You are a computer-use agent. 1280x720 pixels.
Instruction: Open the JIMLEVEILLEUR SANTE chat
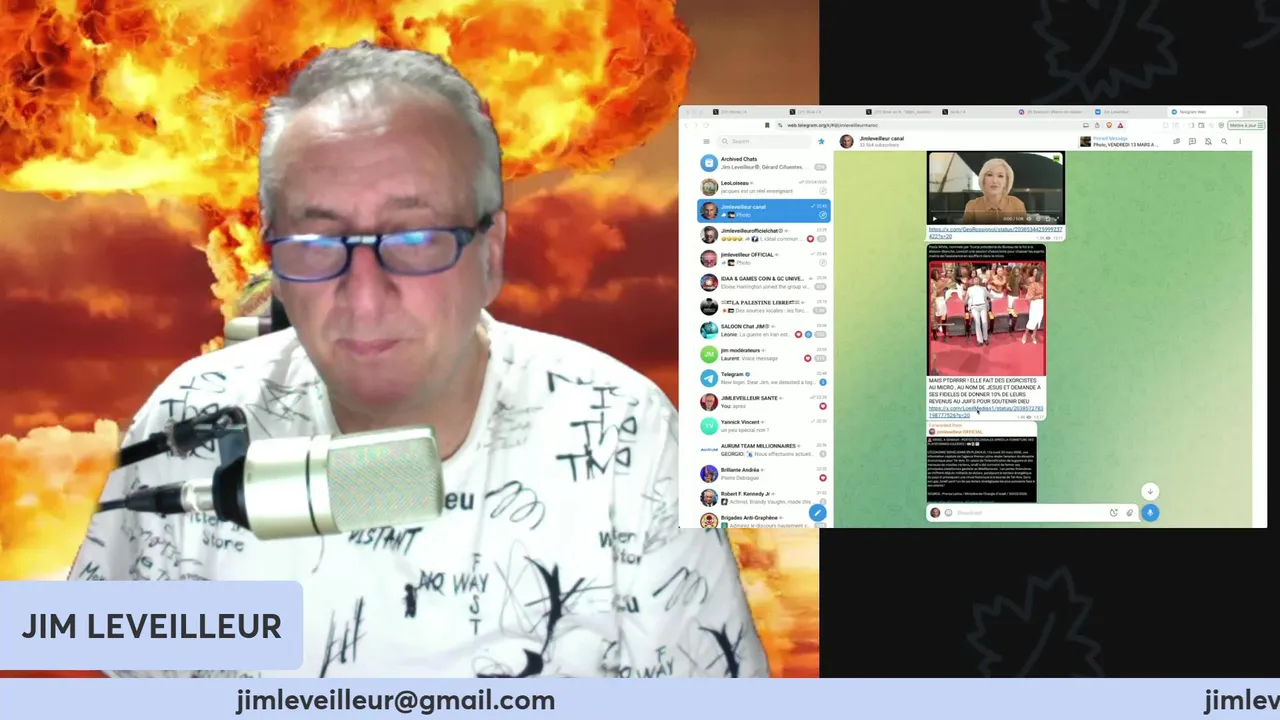tap(764, 402)
